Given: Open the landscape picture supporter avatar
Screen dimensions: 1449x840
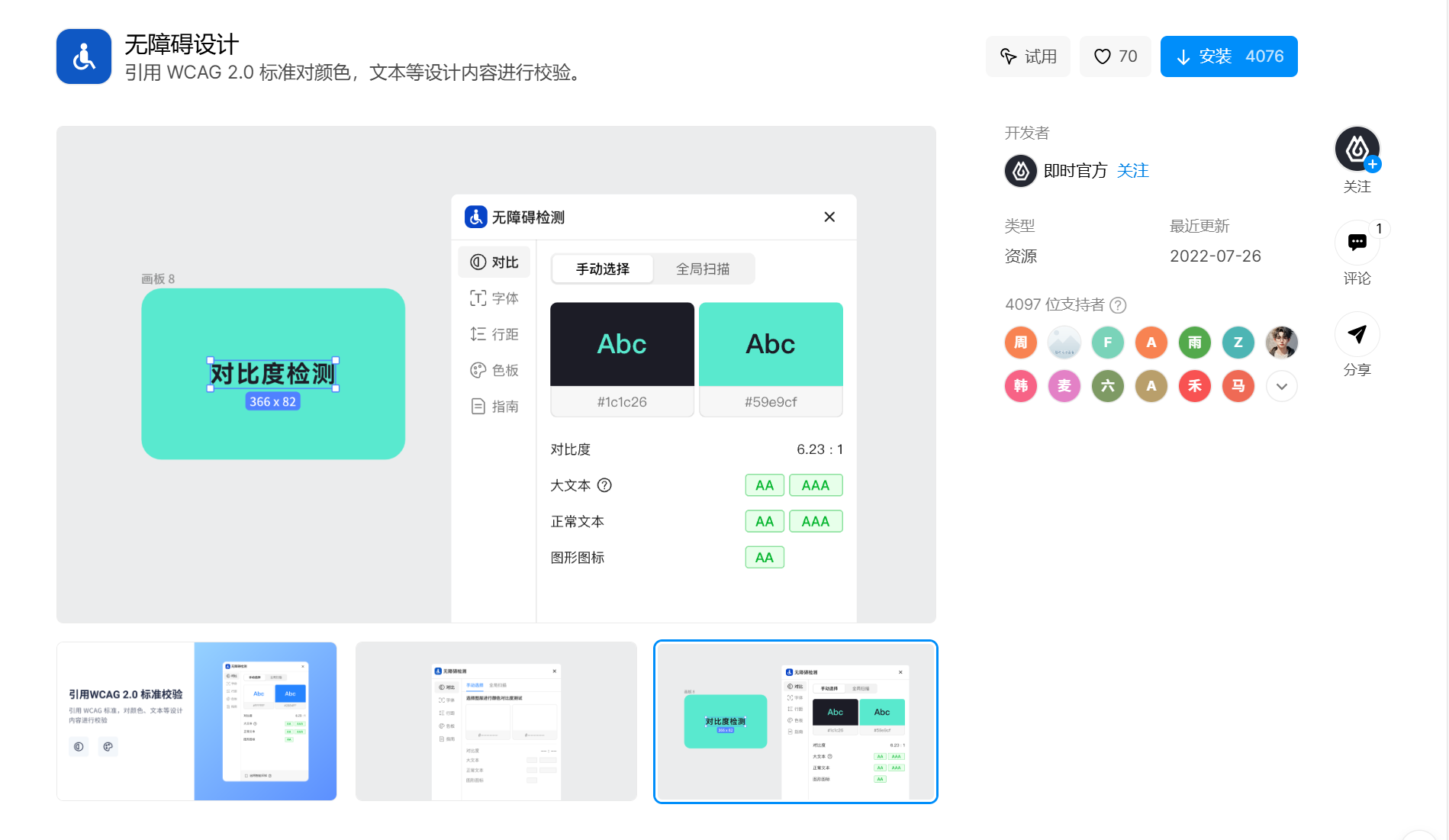Looking at the screenshot, I should [x=1064, y=343].
